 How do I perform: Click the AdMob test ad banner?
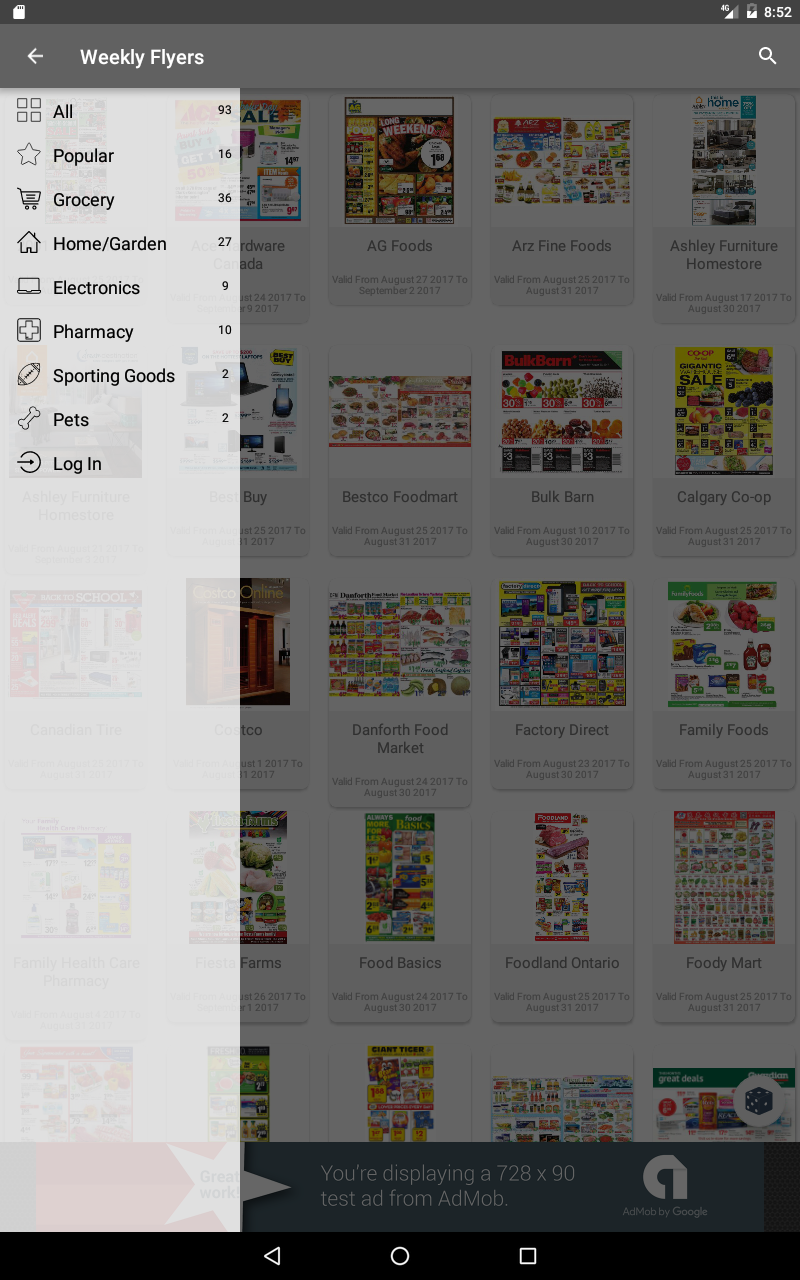pyautogui.click(x=400, y=1187)
